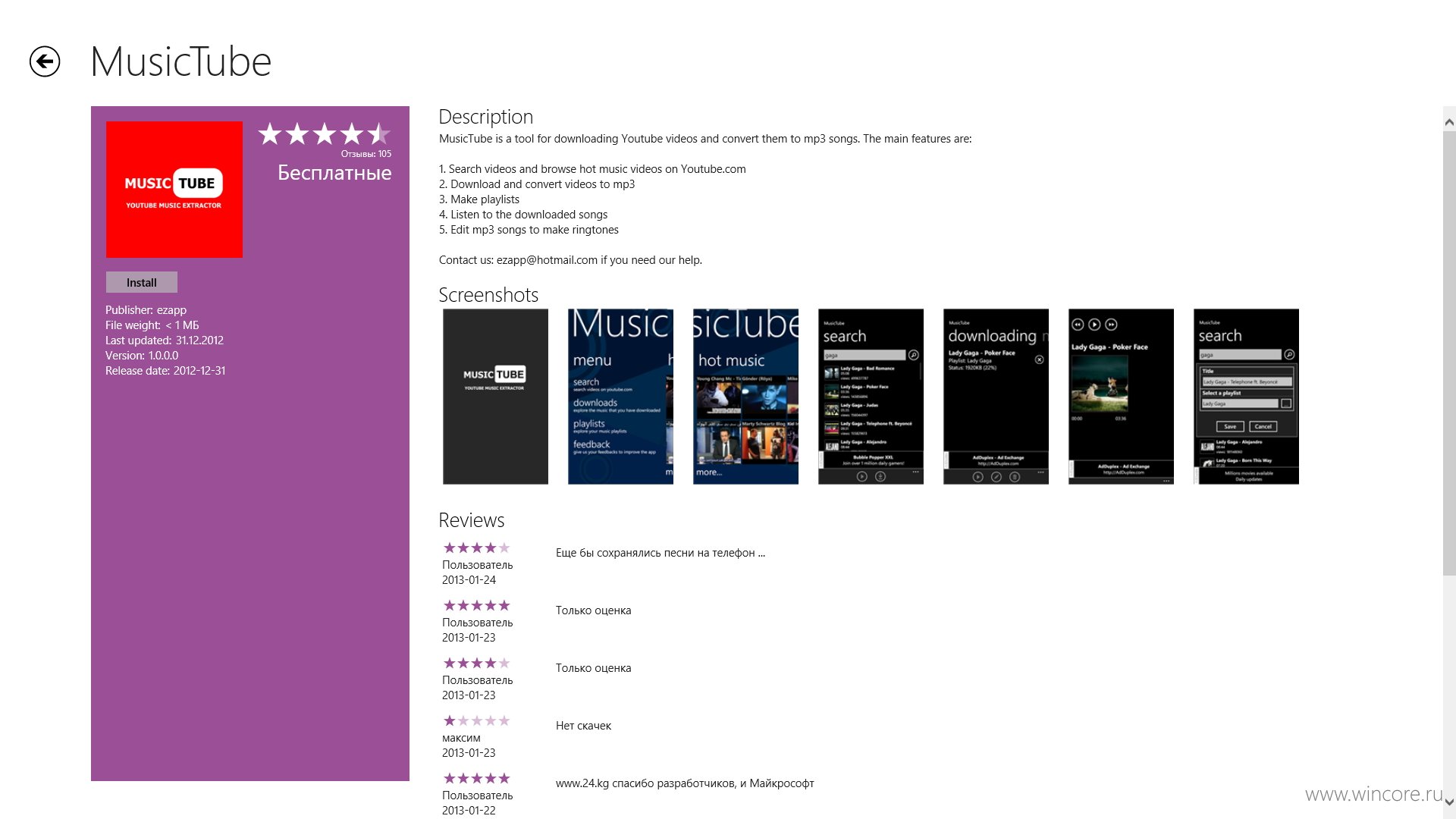Click the MusicTube red app logo tile
Image resolution: width=1456 pixels, height=819 pixels.
coord(174,190)
